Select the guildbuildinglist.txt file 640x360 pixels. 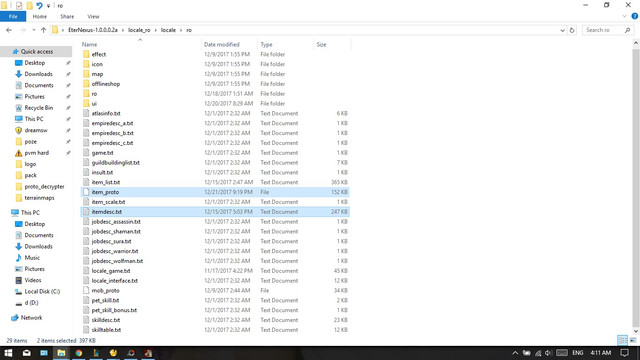point(116,162)
